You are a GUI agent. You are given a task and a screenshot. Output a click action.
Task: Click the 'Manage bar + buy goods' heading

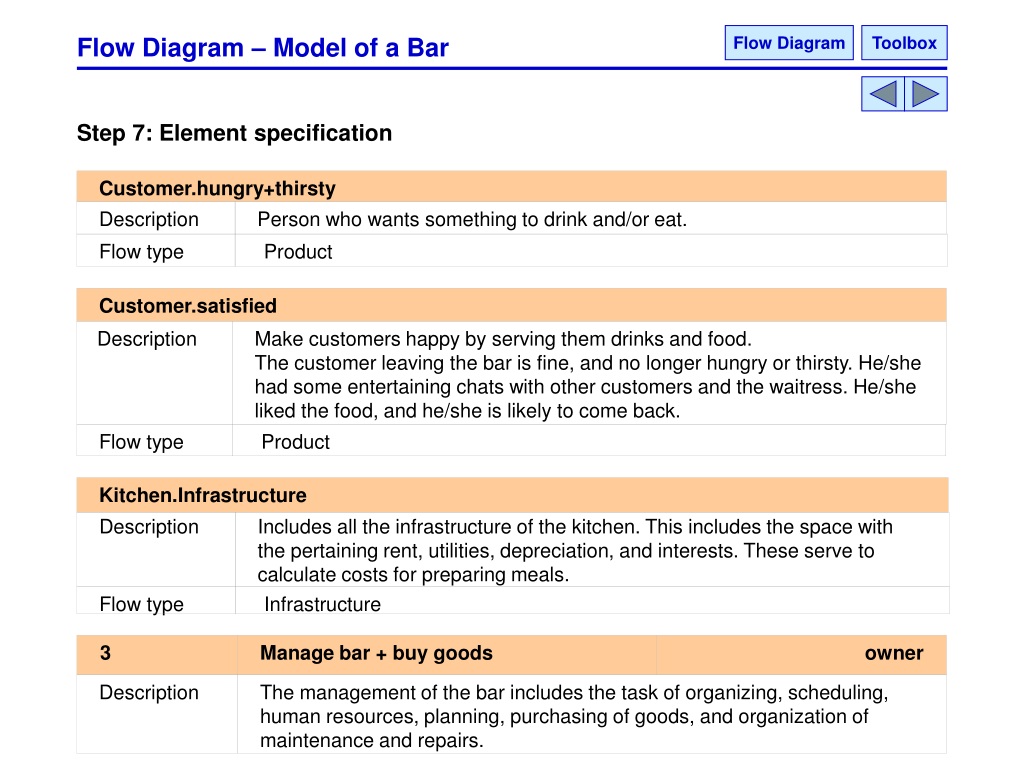(376, 653)
